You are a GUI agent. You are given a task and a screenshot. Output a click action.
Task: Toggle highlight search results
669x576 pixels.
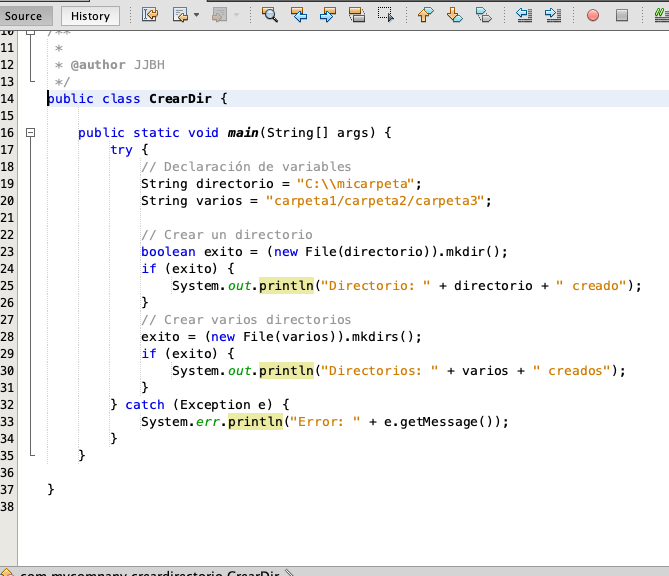tap(356, 15)
